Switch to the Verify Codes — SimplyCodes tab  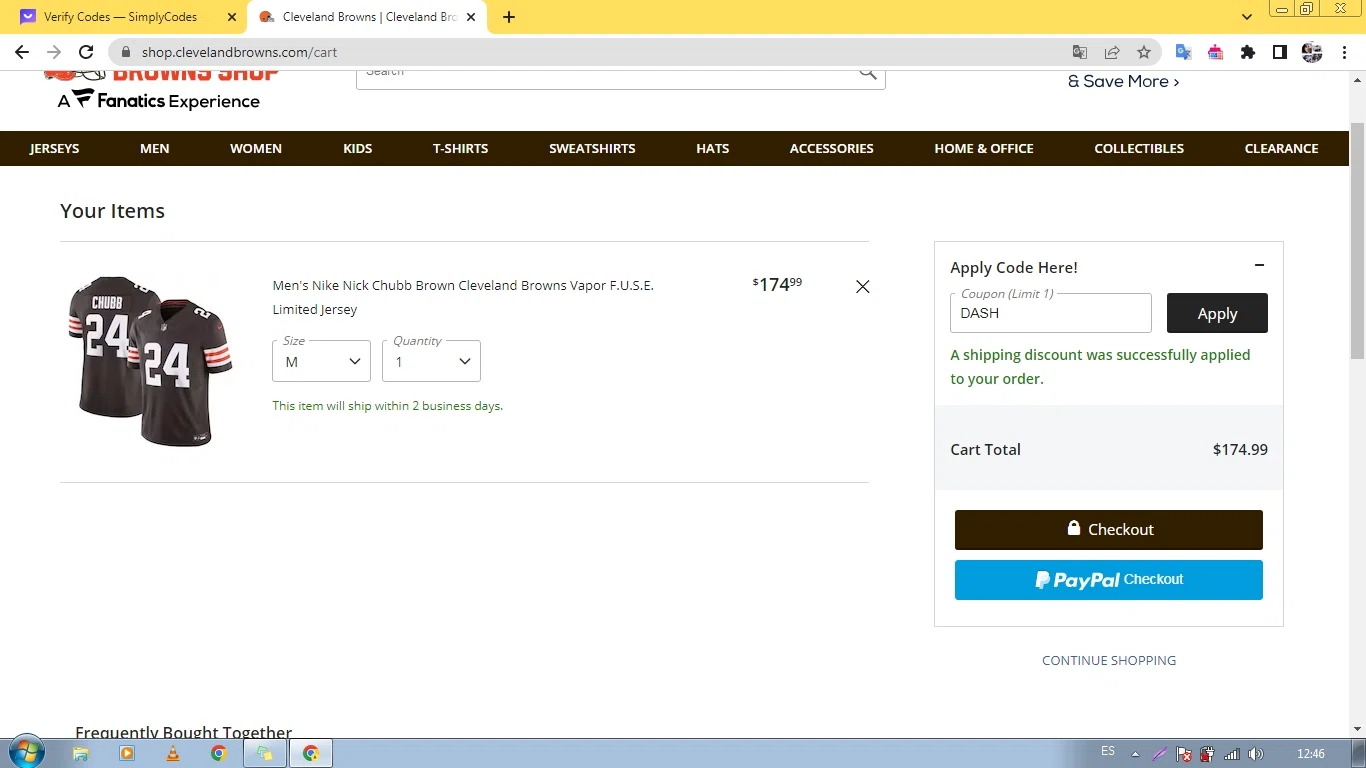coord(123,17)
